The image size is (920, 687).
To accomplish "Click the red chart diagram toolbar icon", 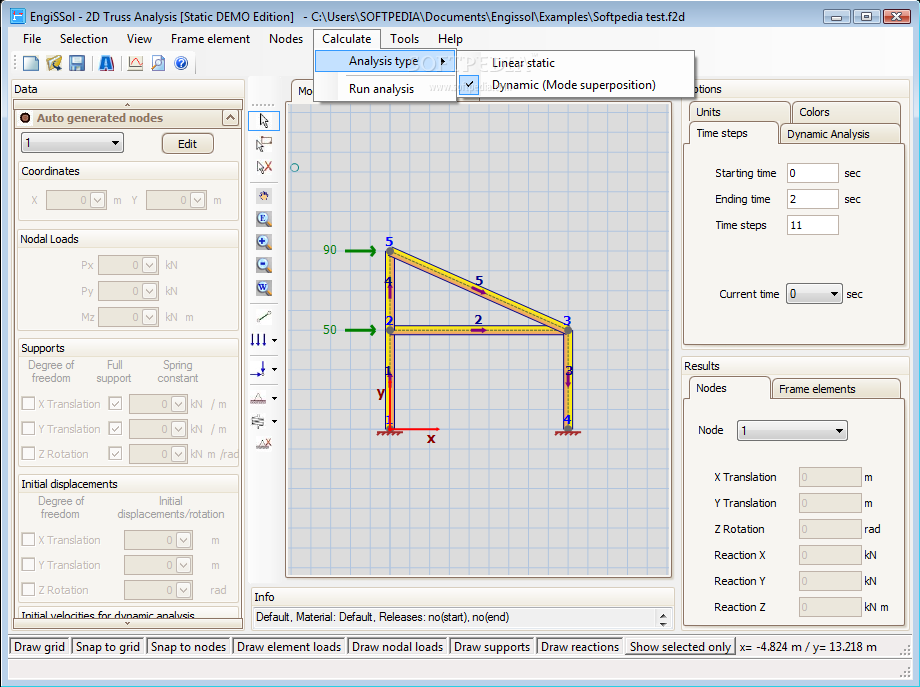I will click(136, 63).
